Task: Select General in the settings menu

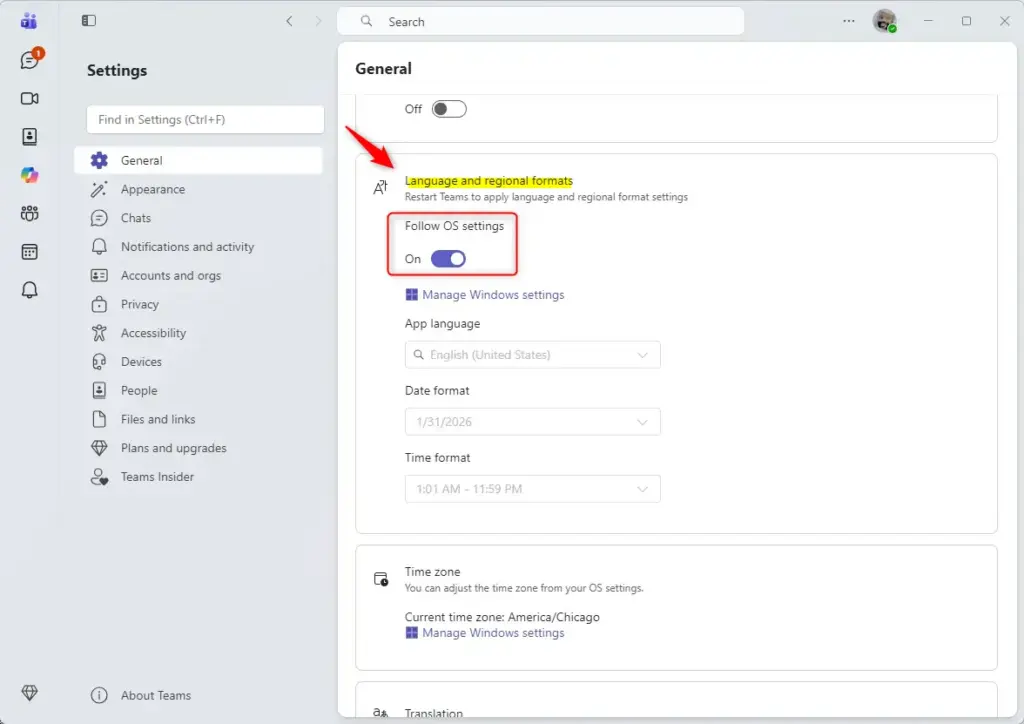Action: (199, 161)
